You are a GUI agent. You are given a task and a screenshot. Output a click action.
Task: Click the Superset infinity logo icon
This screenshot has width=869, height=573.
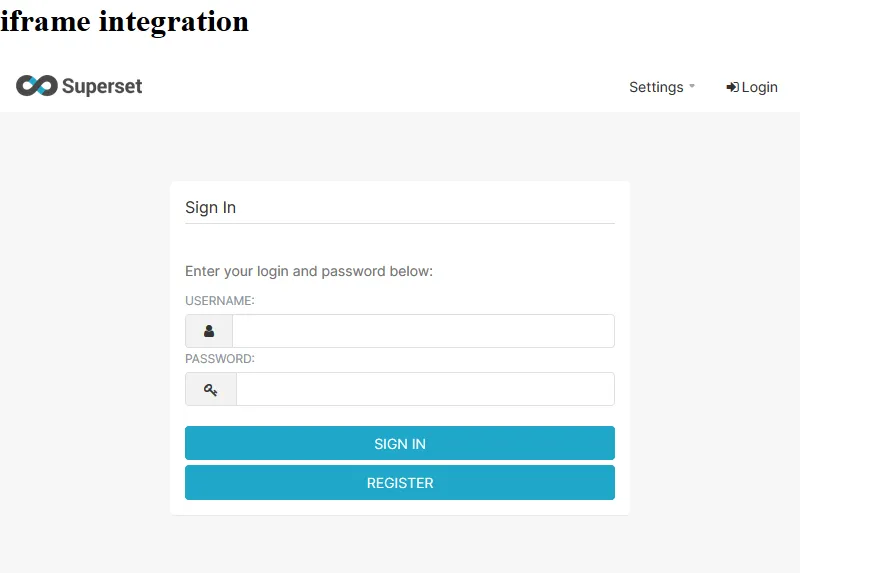pos(36,86)
